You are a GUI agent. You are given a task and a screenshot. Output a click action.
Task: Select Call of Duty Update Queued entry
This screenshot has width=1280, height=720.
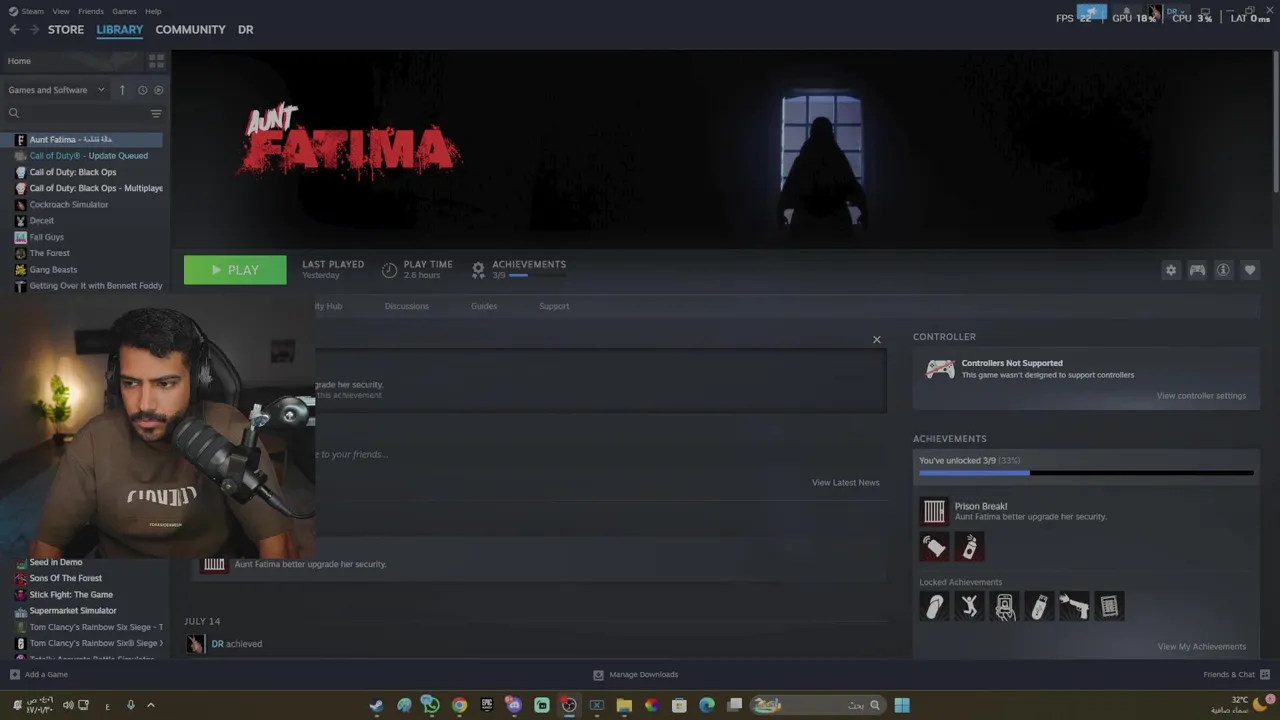[x=82, y=156]
